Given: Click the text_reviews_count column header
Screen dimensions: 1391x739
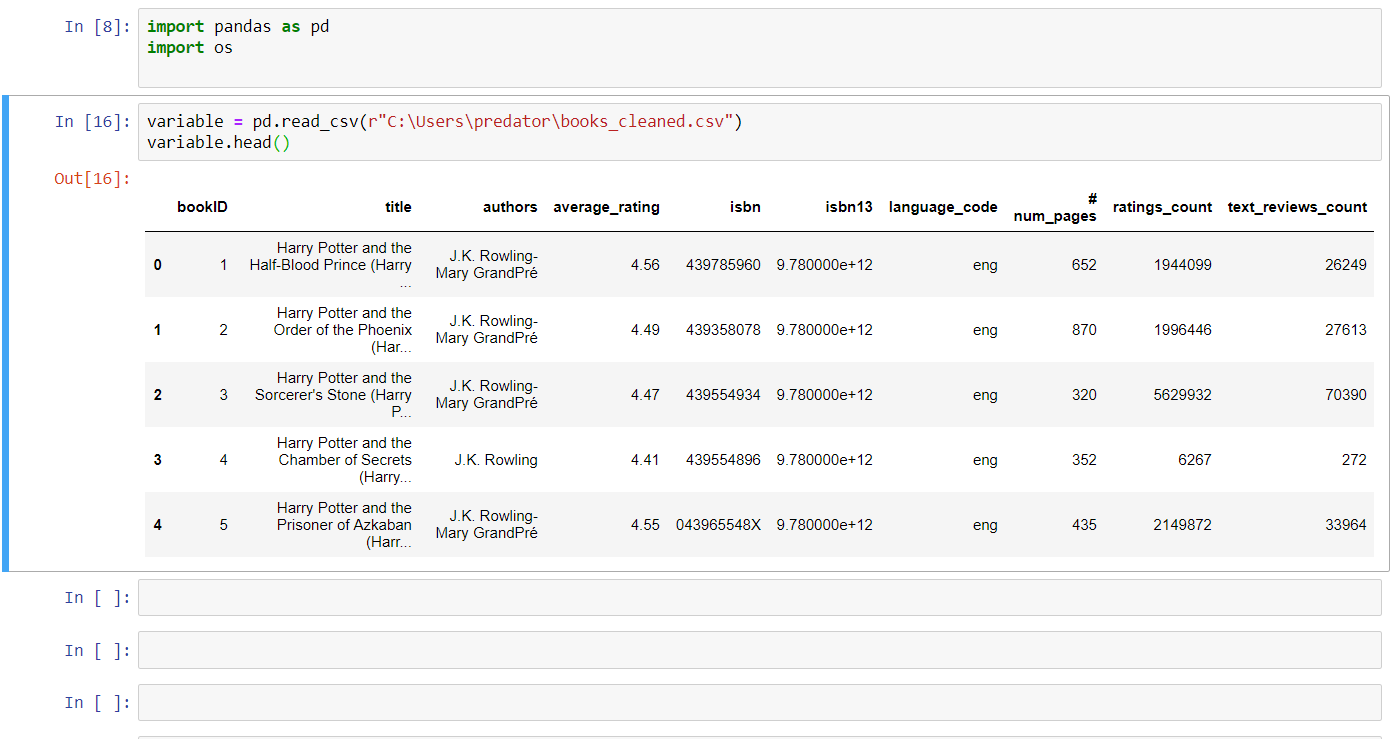Looking at the screenshot, I should coord(1297,207).
